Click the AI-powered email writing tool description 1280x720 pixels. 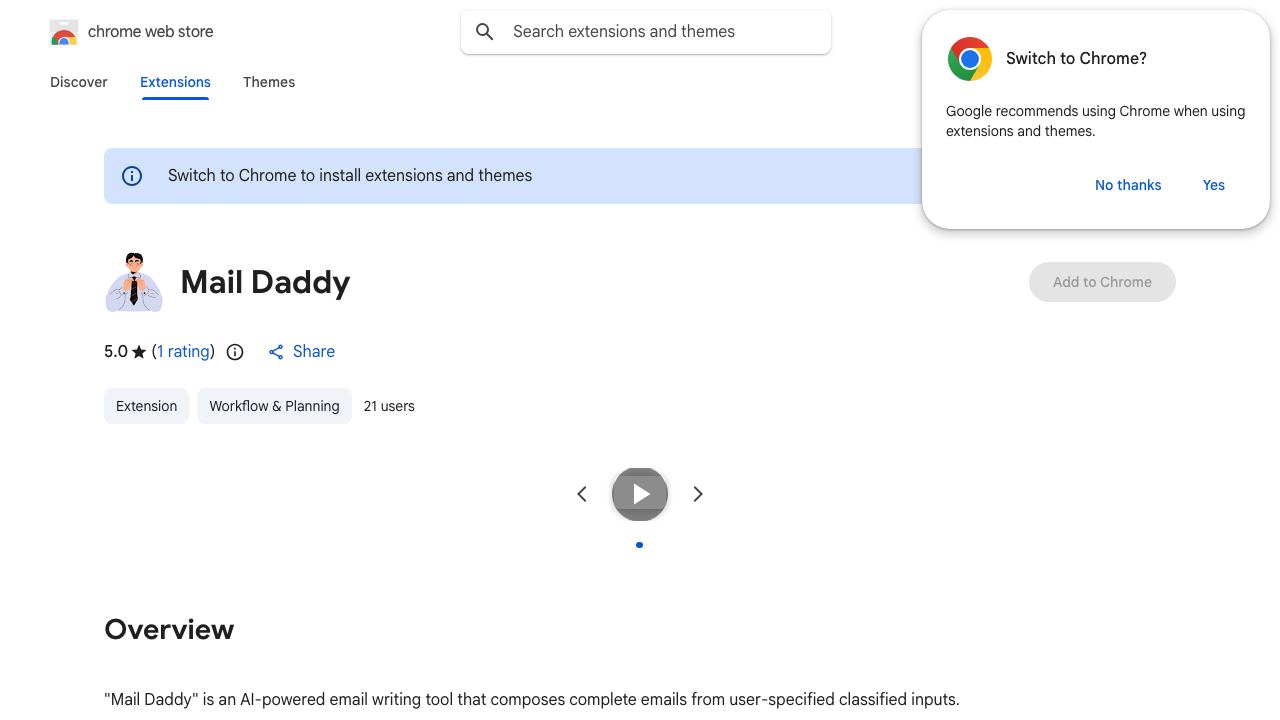click(x=532, y=700)
